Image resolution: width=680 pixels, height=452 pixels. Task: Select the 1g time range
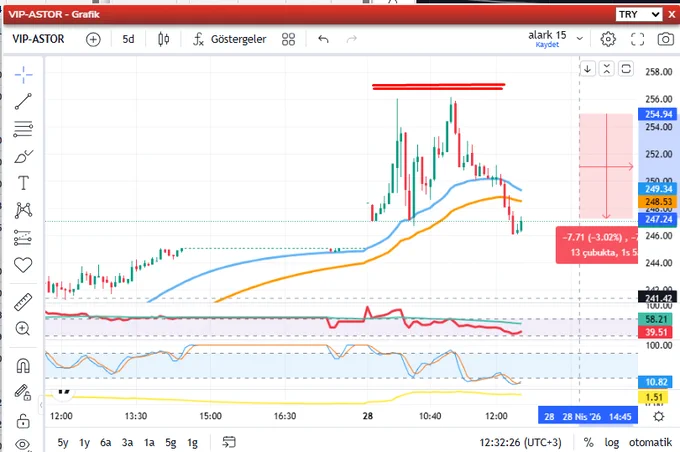point(192,442)
